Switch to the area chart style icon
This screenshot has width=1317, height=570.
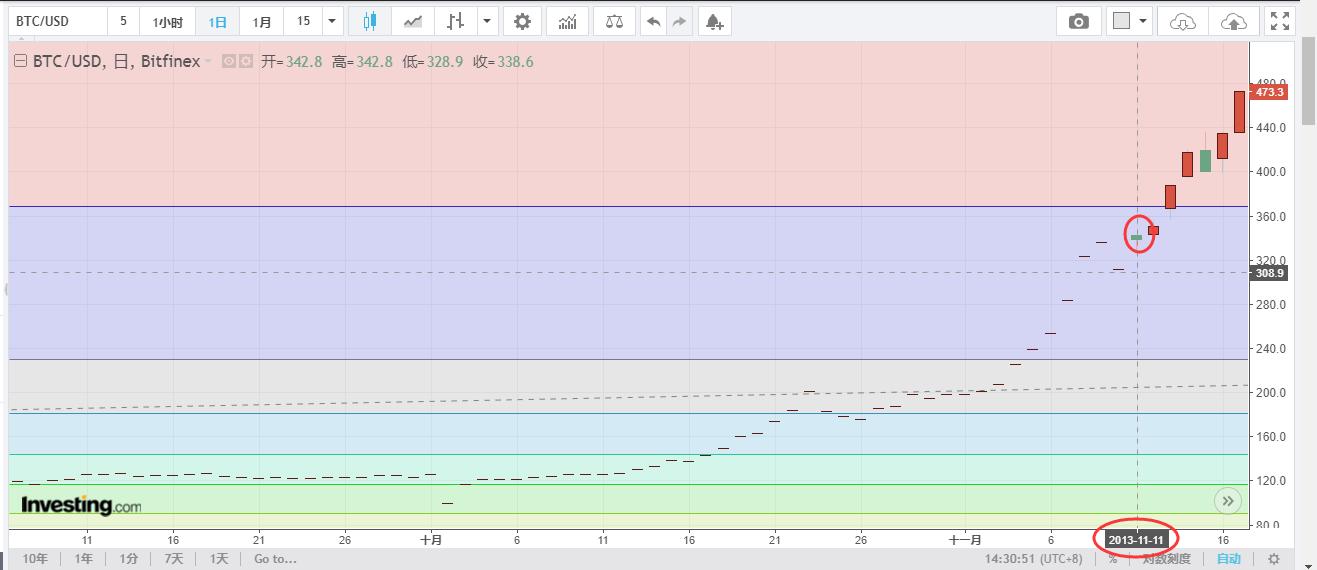click(x=412, y=21)
